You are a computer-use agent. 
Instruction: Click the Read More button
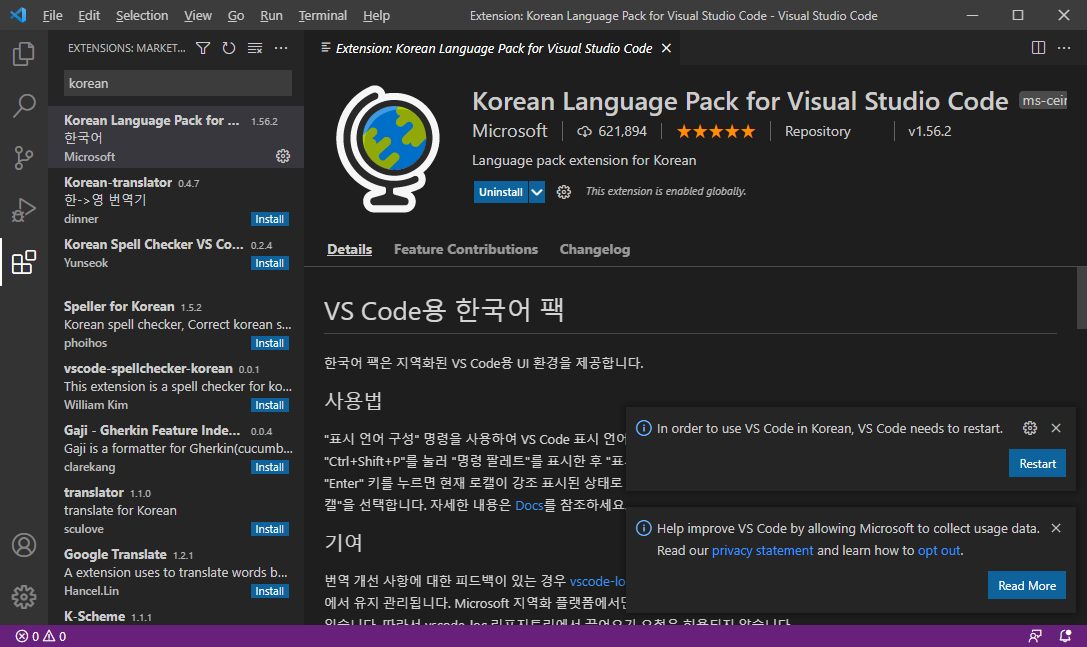click(x=1027, y=585)
